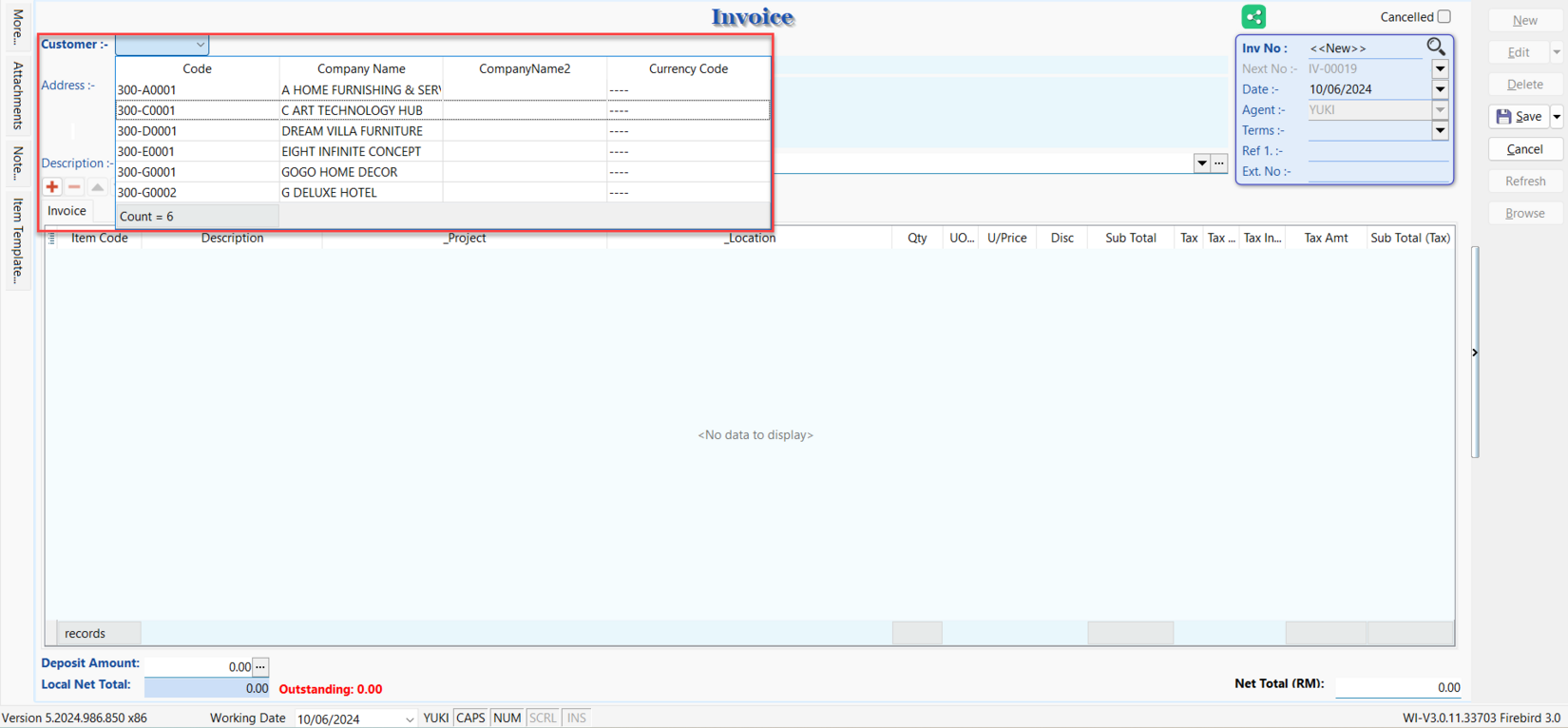
Task: Open the Working Date dropdown
Action: [x=409, y=719]
